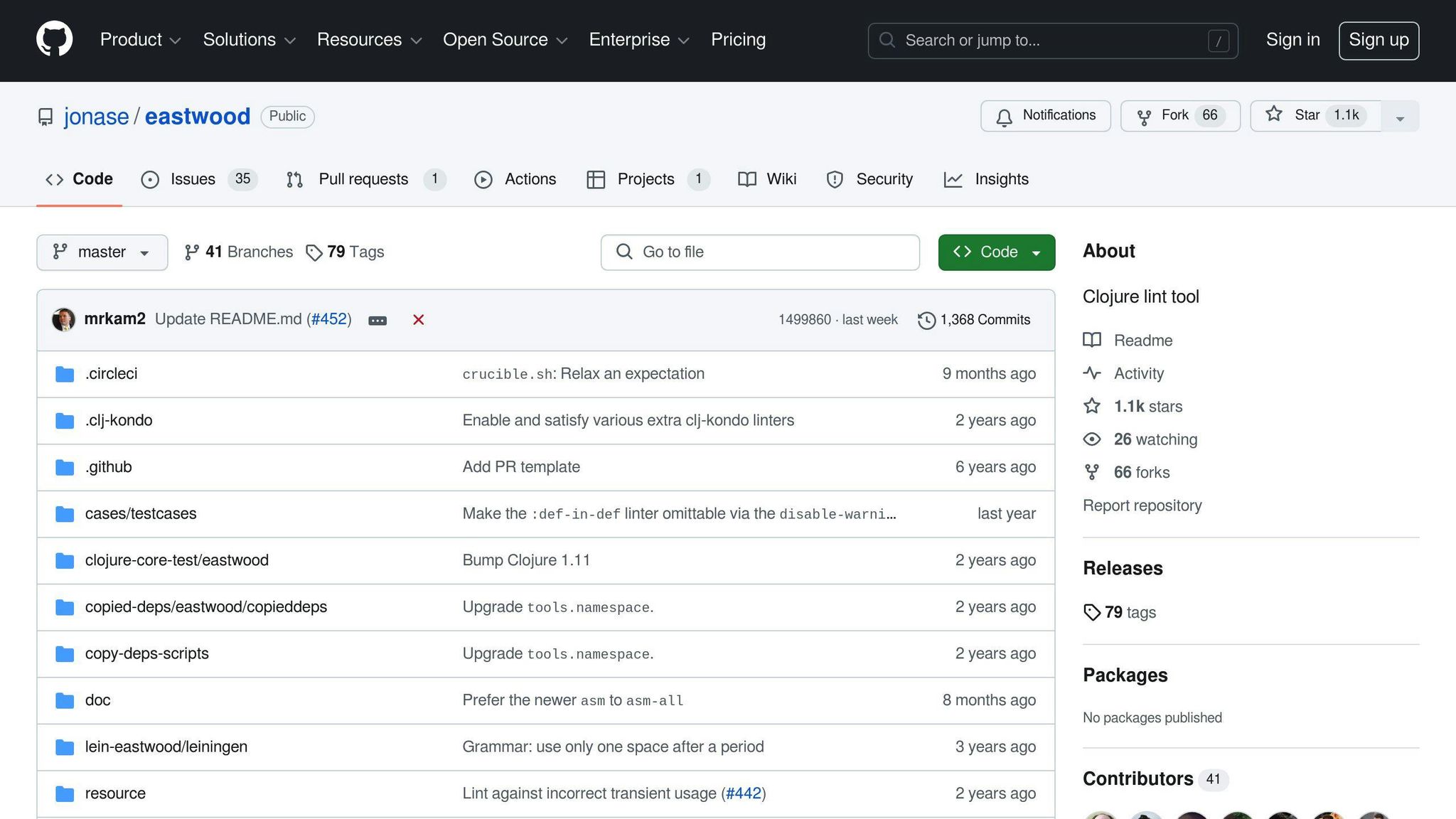Click the Go to file field

pyautogui.click(x=760, y=252)
